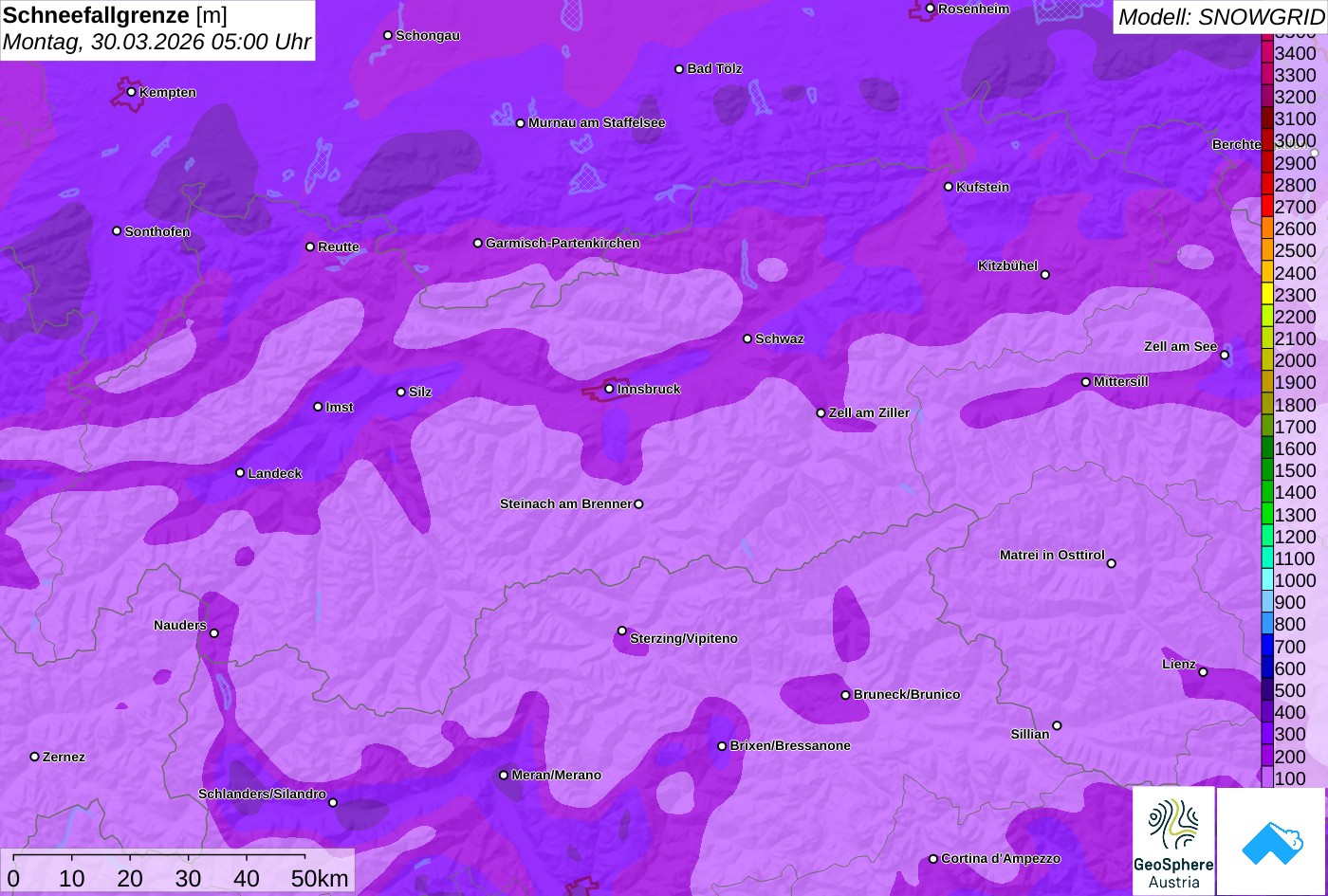Click the blue cloud house logo
Viewport: 1328px width, 896px height.
(1271, 841)
